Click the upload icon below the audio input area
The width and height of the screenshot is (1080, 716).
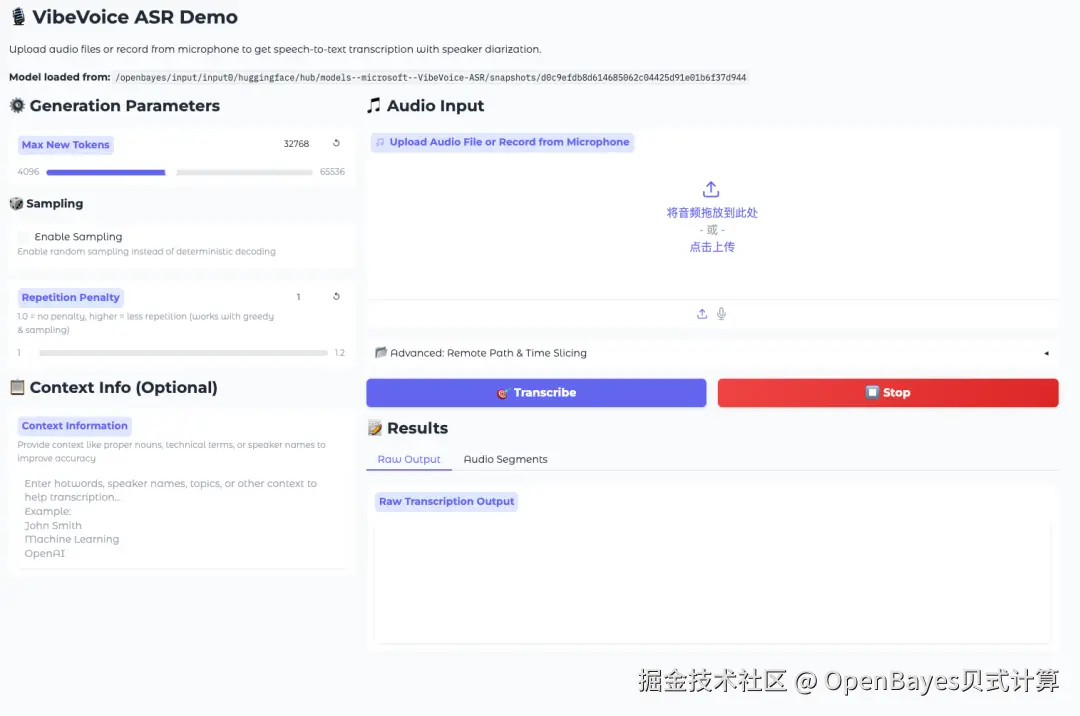click(701, 313)
